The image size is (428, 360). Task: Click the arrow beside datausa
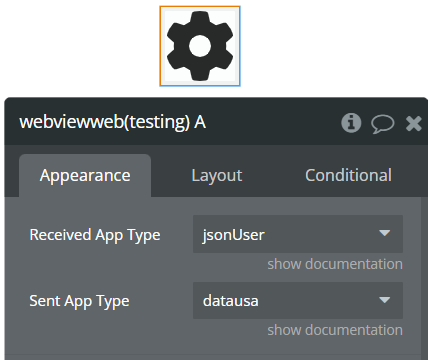385,300
